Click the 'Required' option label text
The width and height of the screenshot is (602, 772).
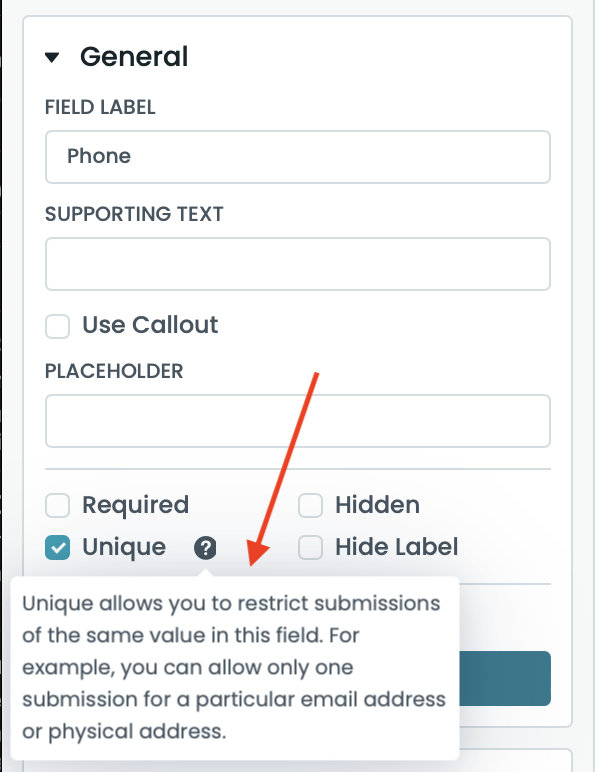pyautogui.click(x=135, y=505)
